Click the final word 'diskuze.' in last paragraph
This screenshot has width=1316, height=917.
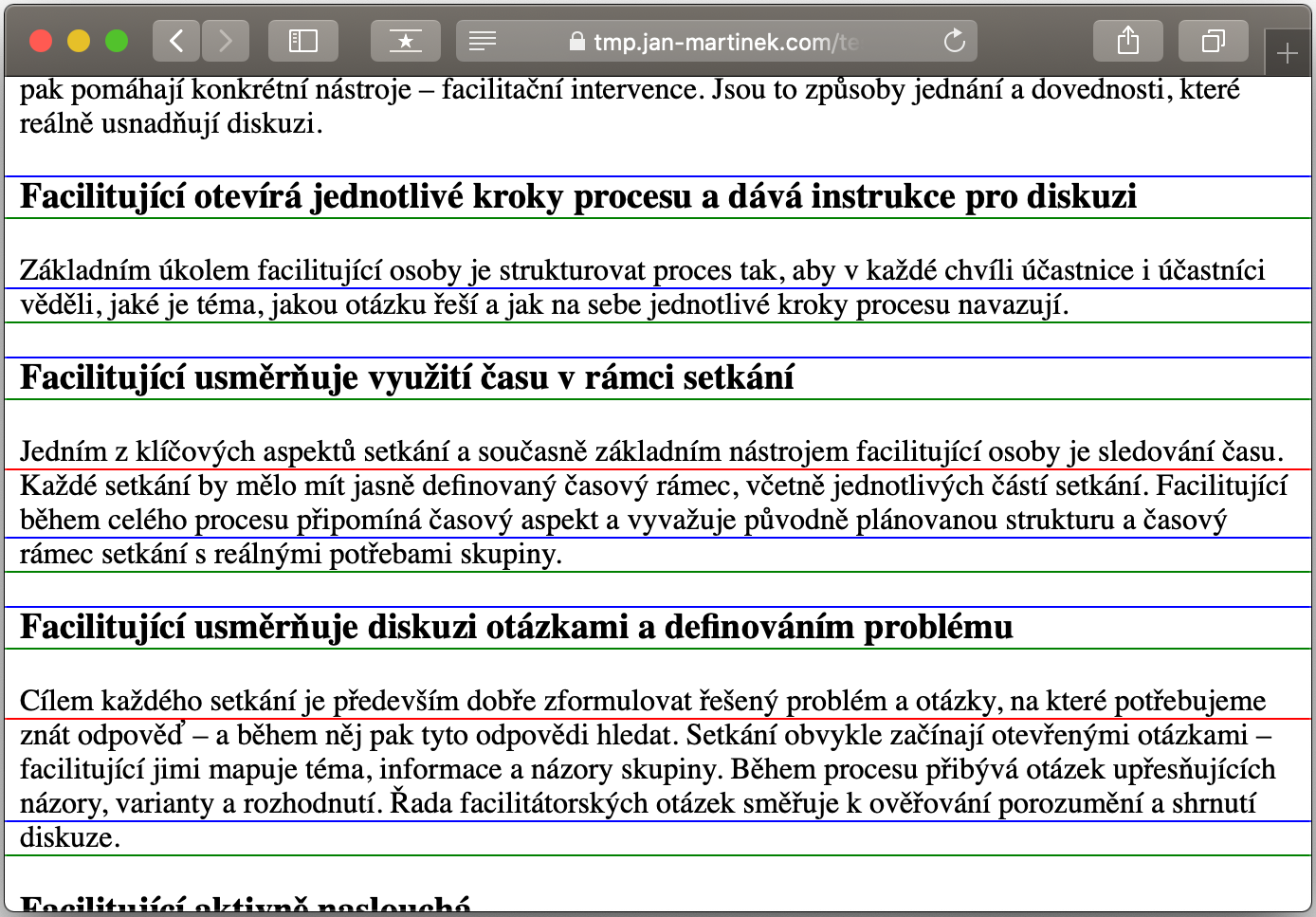[70, 838]
